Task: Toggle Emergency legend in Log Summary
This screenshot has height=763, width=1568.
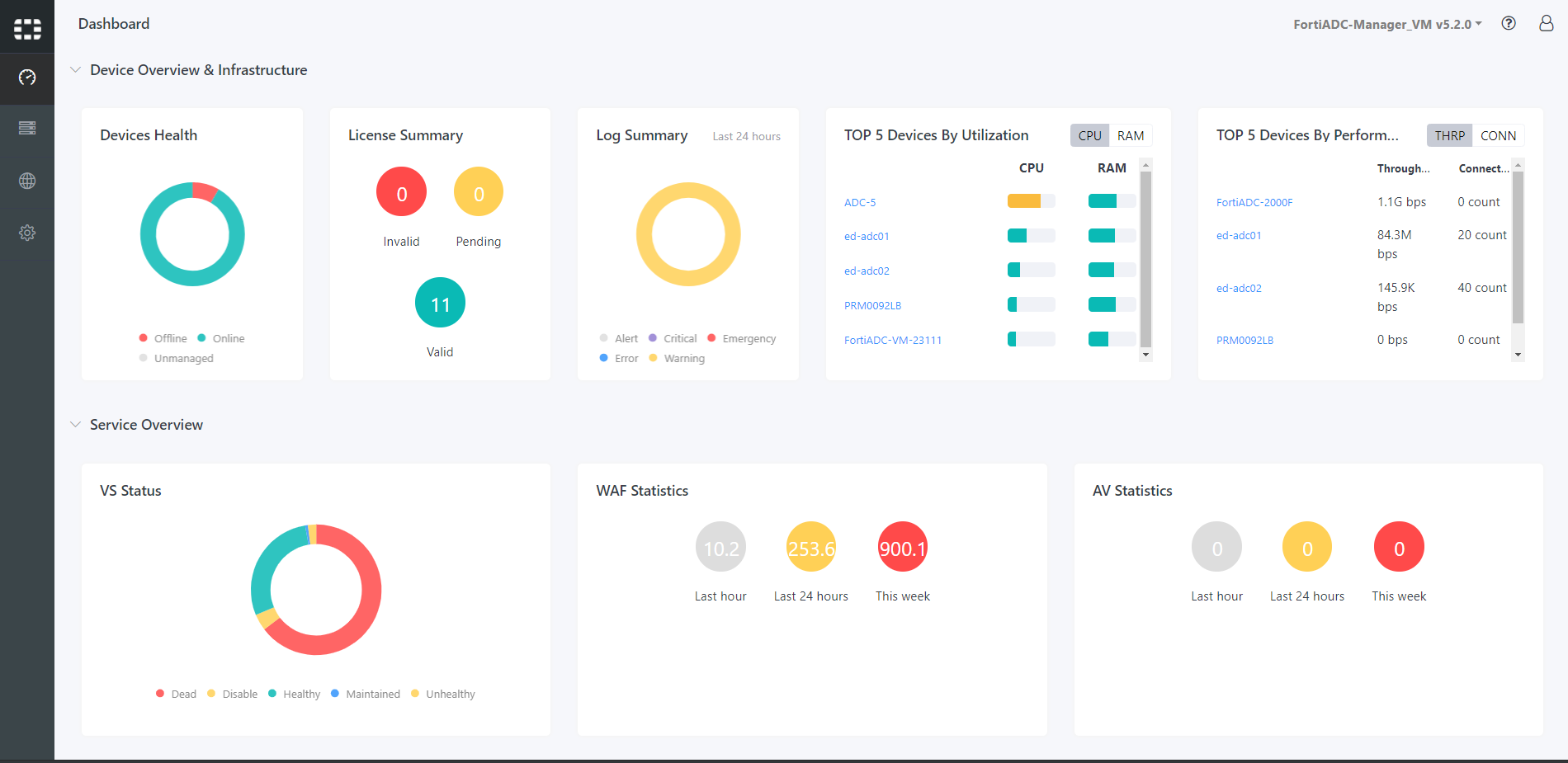Action: [742, 338]
